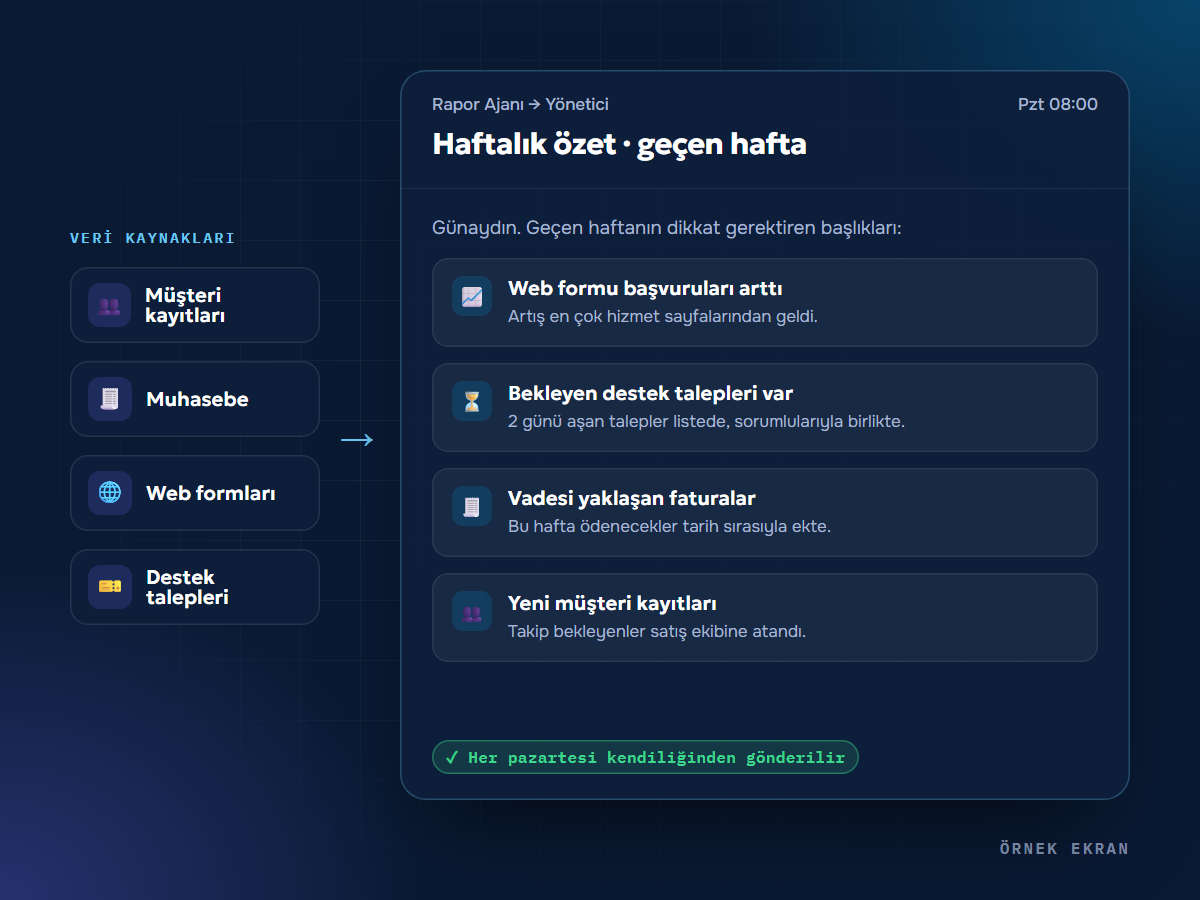Select the Muhasebe data source label
Screen dimensions: 1200x900
coord(197,399)
